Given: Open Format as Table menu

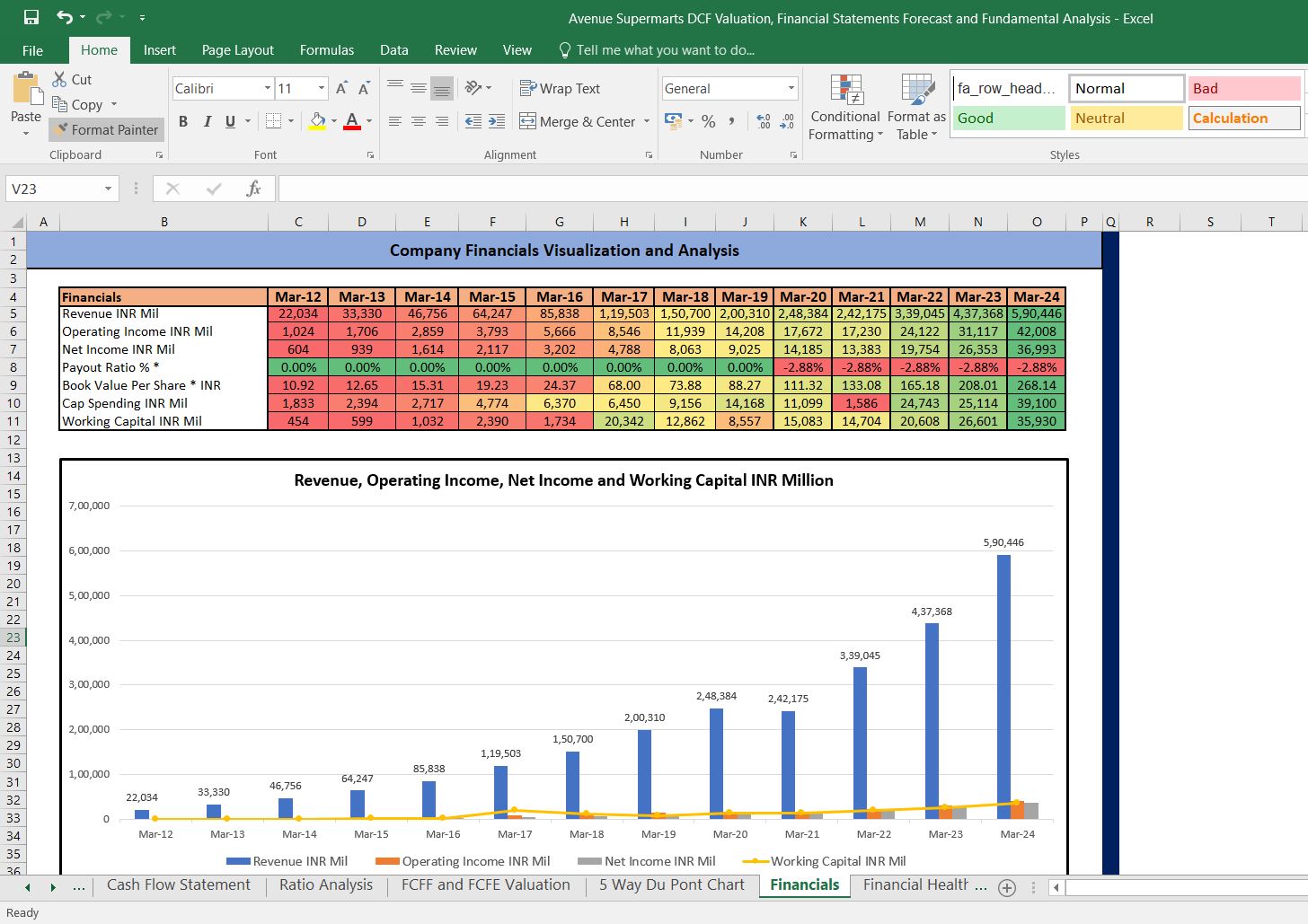Looking at the screenshot, I should 916,108.
